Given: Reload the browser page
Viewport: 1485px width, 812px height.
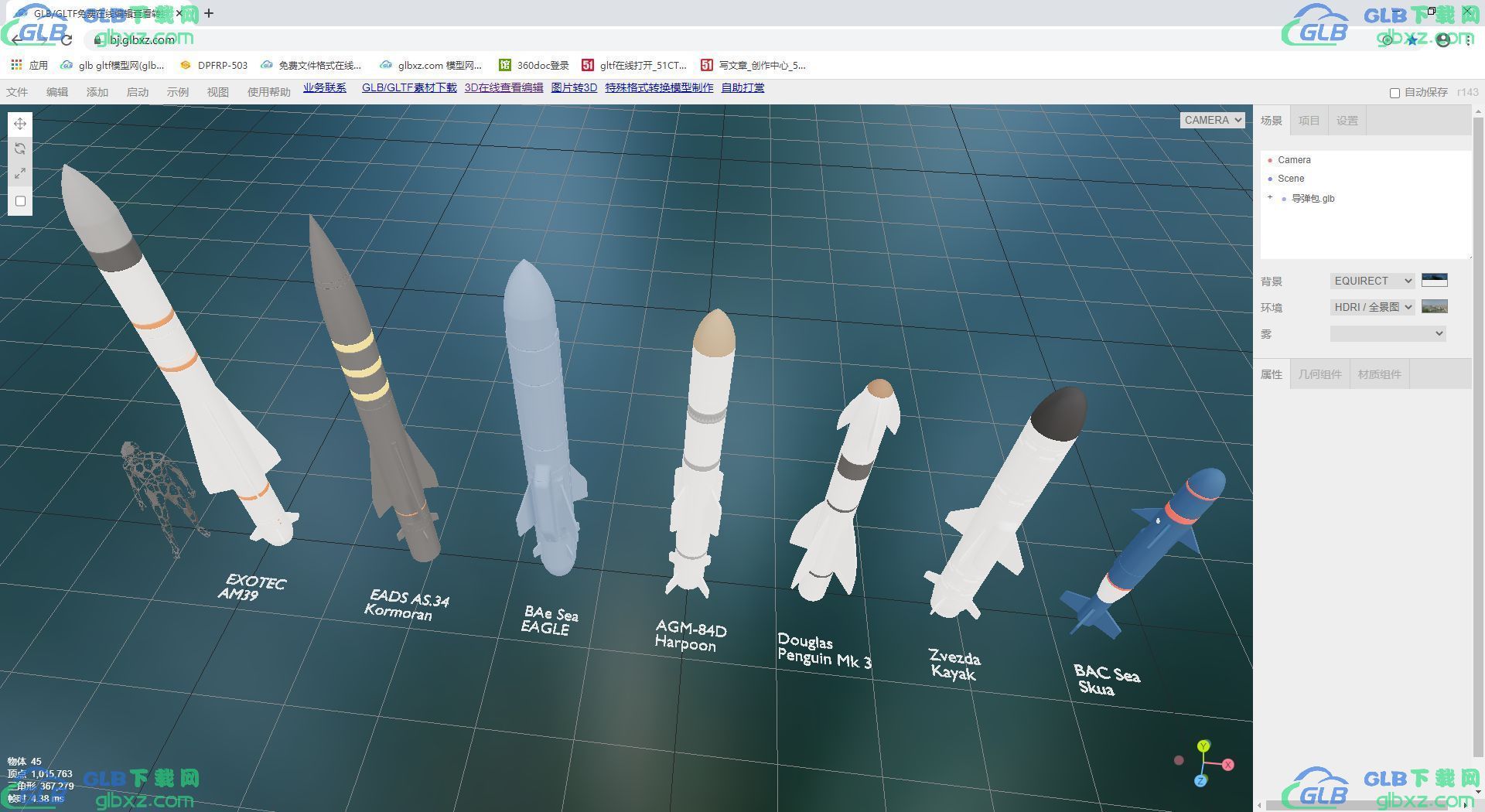Looking at the screenshot, I should click(x=66, y=39).
